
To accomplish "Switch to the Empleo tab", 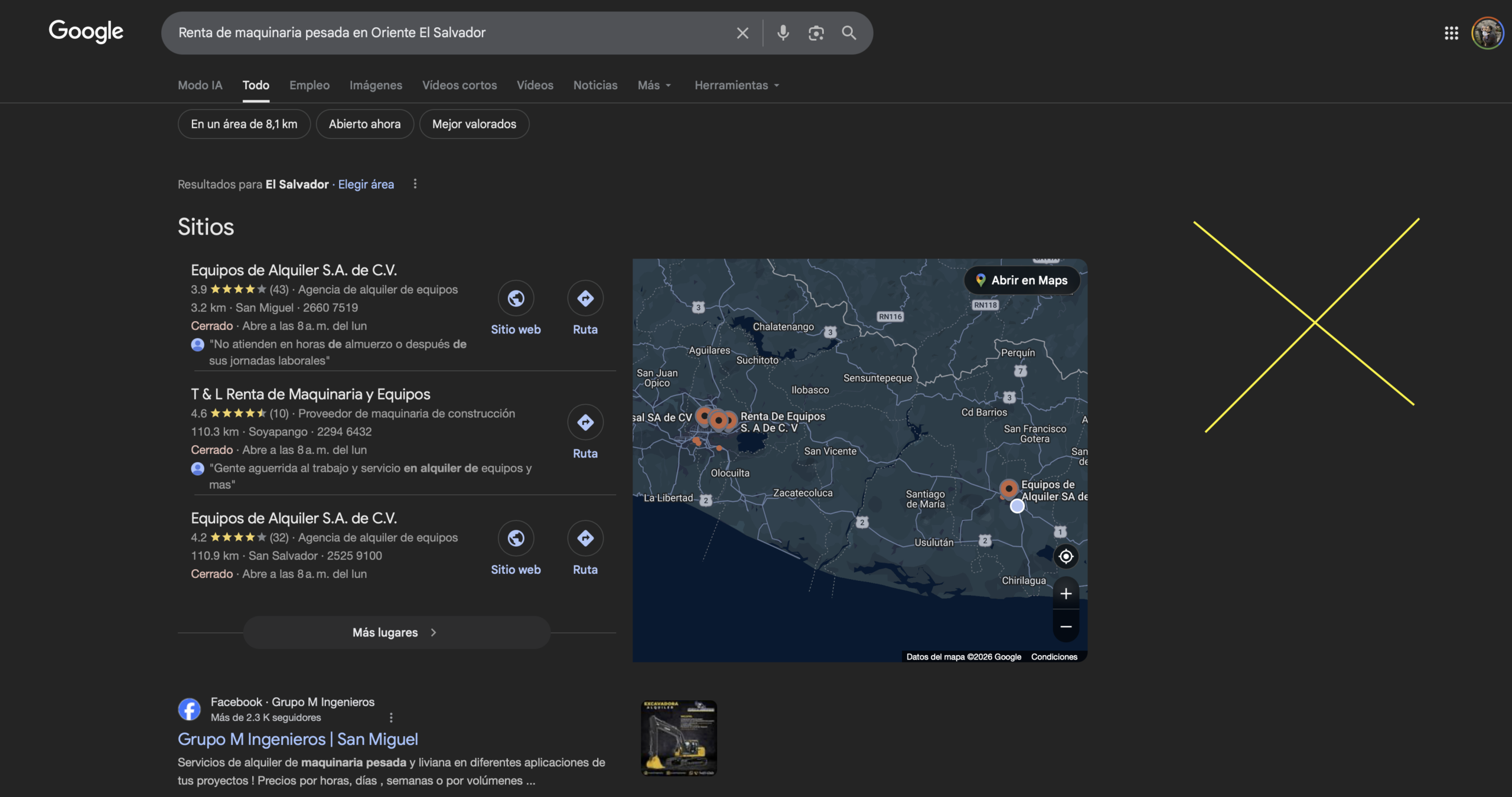I will point(309,85).
